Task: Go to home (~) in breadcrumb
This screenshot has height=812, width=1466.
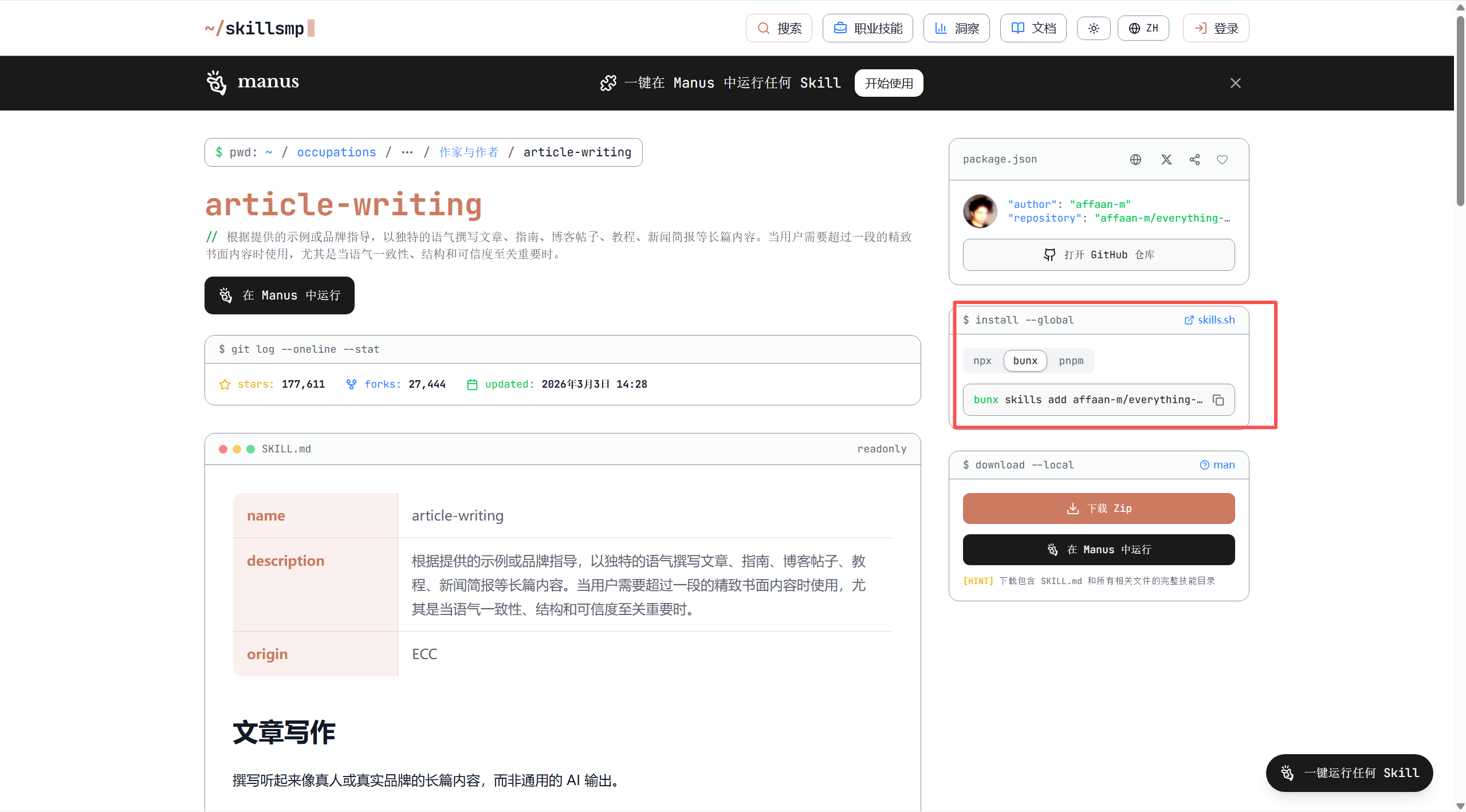Action: (x=269, y=152)
